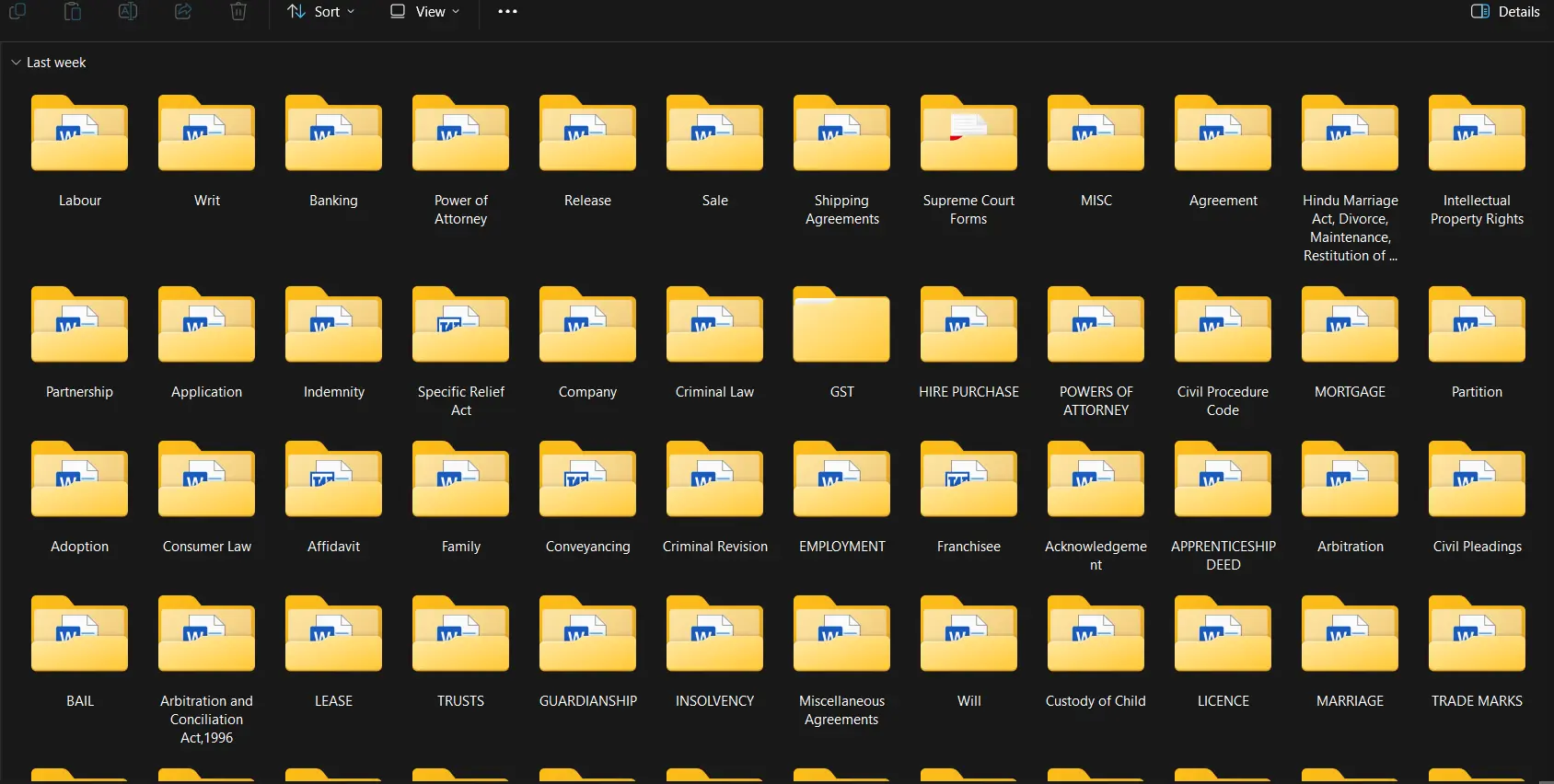
Task: Click the Delete trash icon
Action: click(238, 11)
